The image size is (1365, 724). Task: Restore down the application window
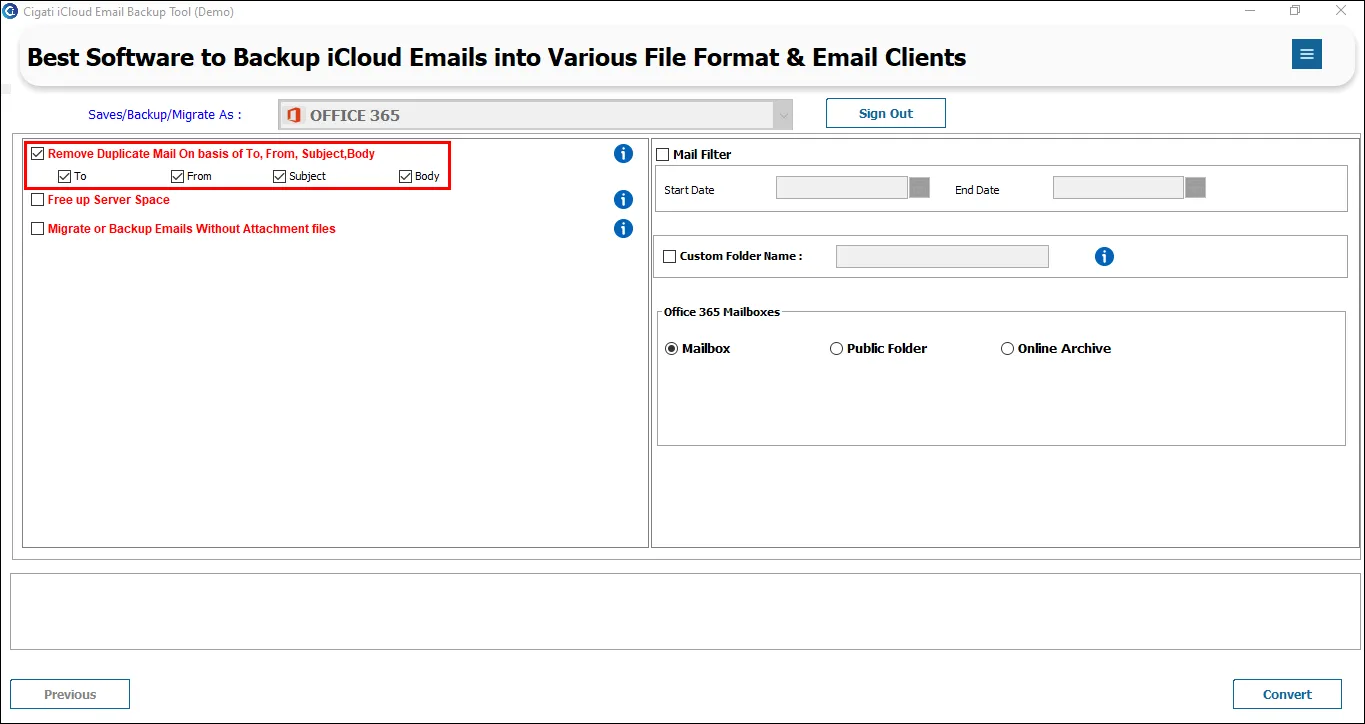click(1295, 11)
